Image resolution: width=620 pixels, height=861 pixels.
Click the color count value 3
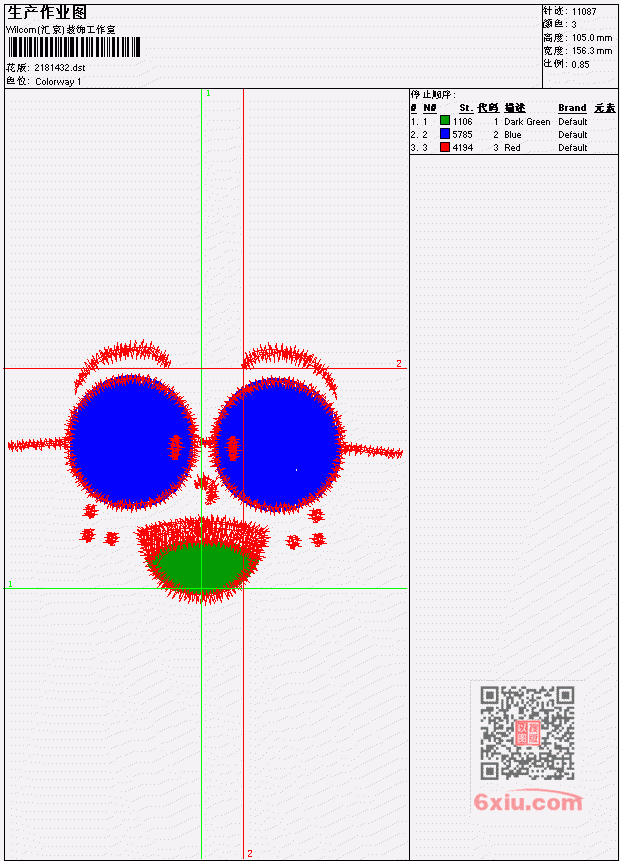point(574,25)
